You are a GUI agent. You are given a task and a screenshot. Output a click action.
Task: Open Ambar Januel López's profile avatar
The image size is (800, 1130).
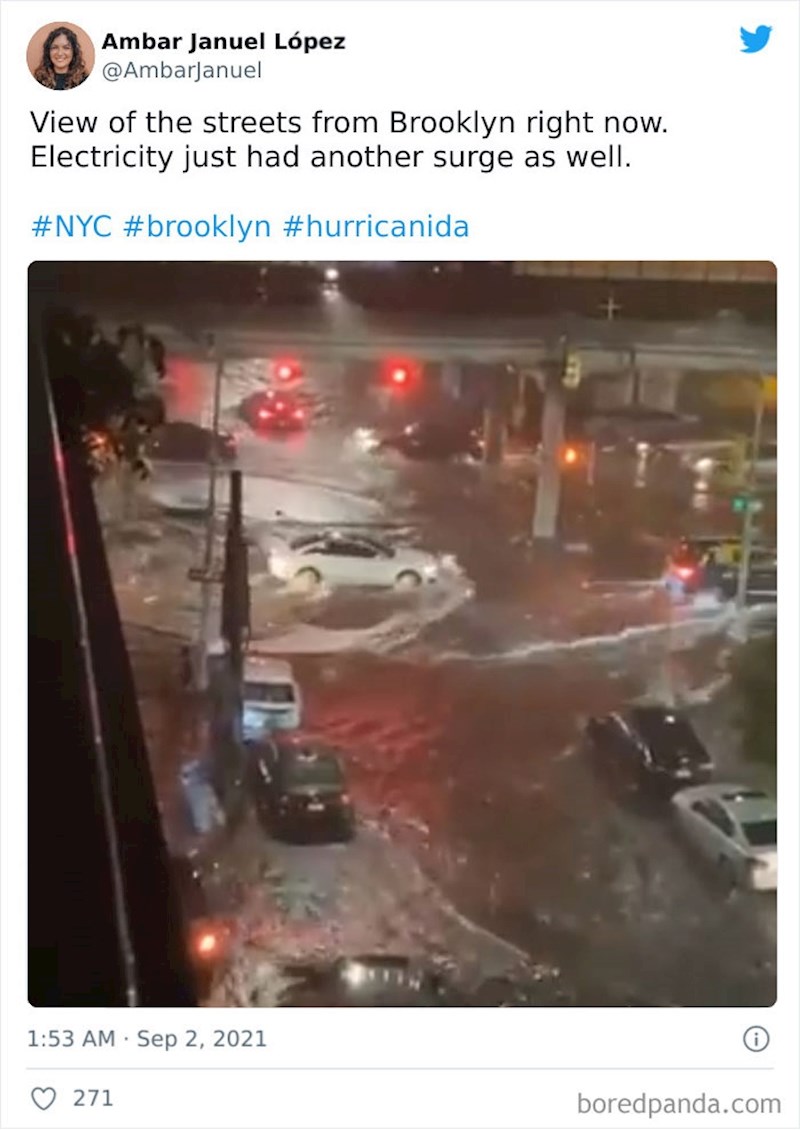[x=61, y=55]
